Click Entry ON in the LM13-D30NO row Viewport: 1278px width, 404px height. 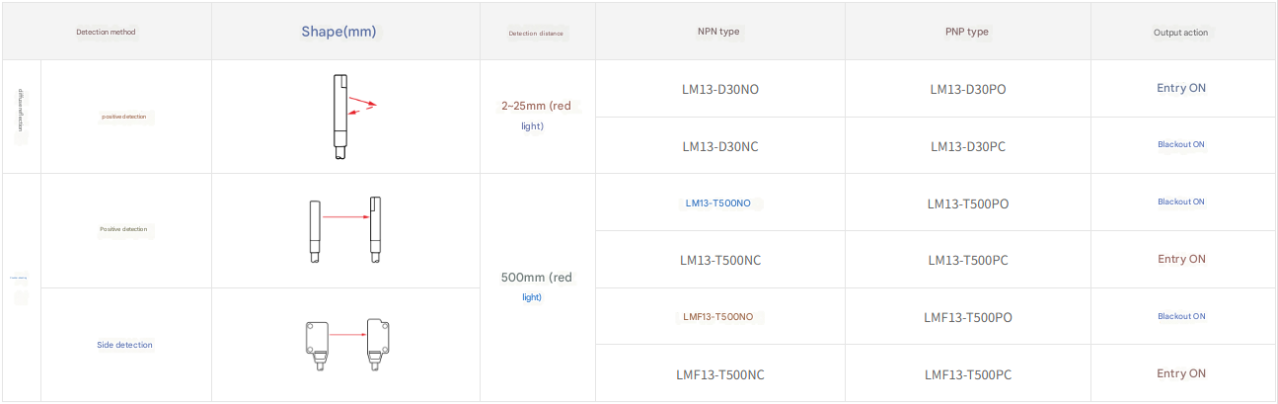1181,88
